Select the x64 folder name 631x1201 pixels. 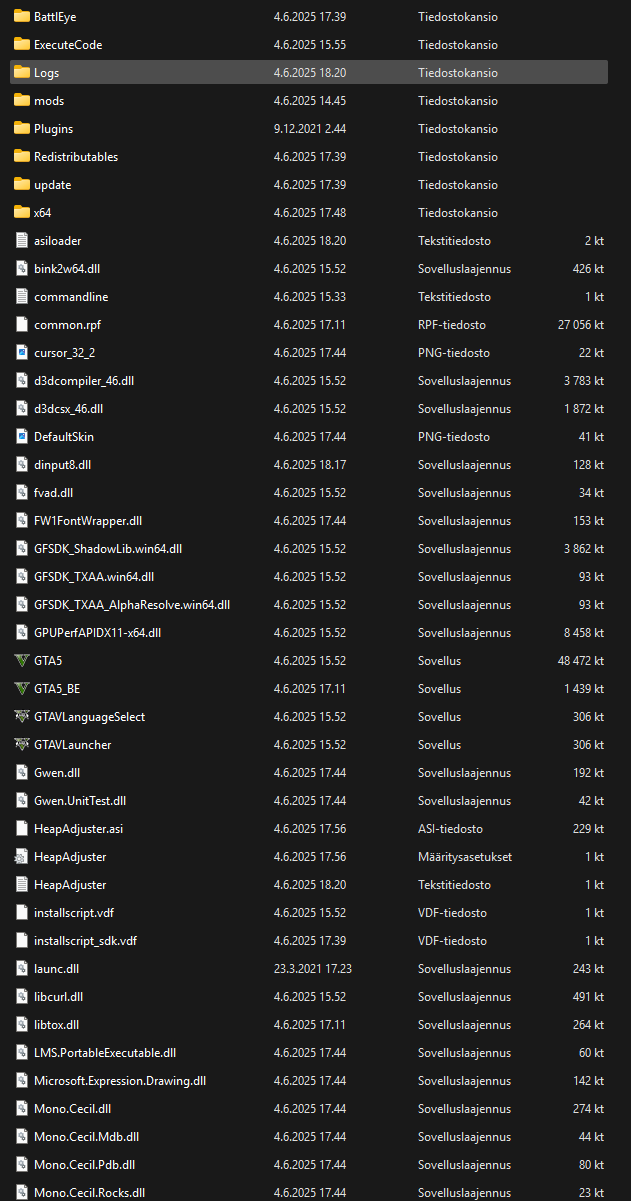42,213
